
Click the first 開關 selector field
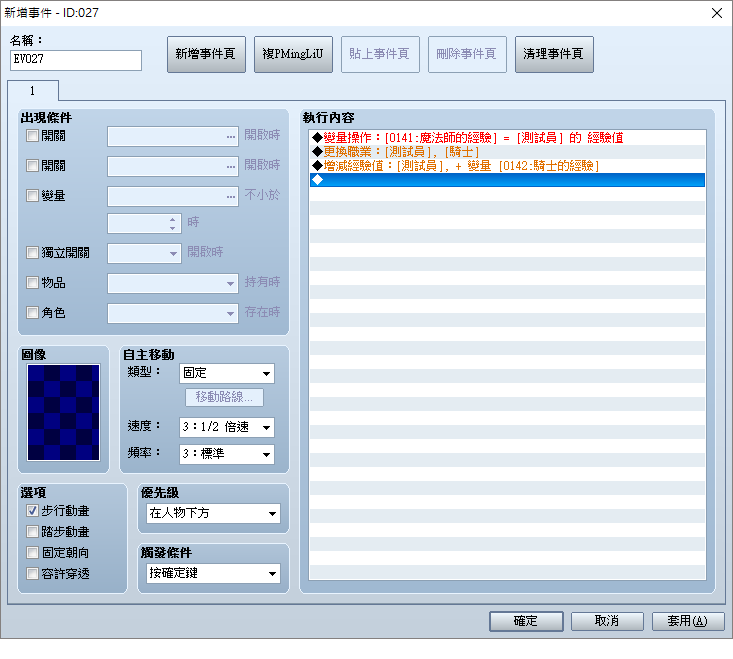point(173,136)
